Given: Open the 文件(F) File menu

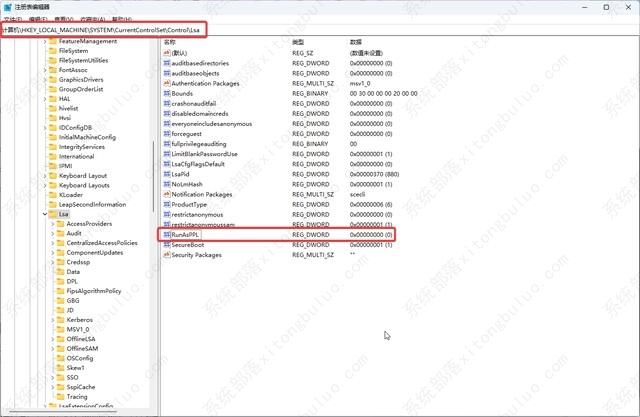Looking at the screenshot, I should click(x=13, y=19).
